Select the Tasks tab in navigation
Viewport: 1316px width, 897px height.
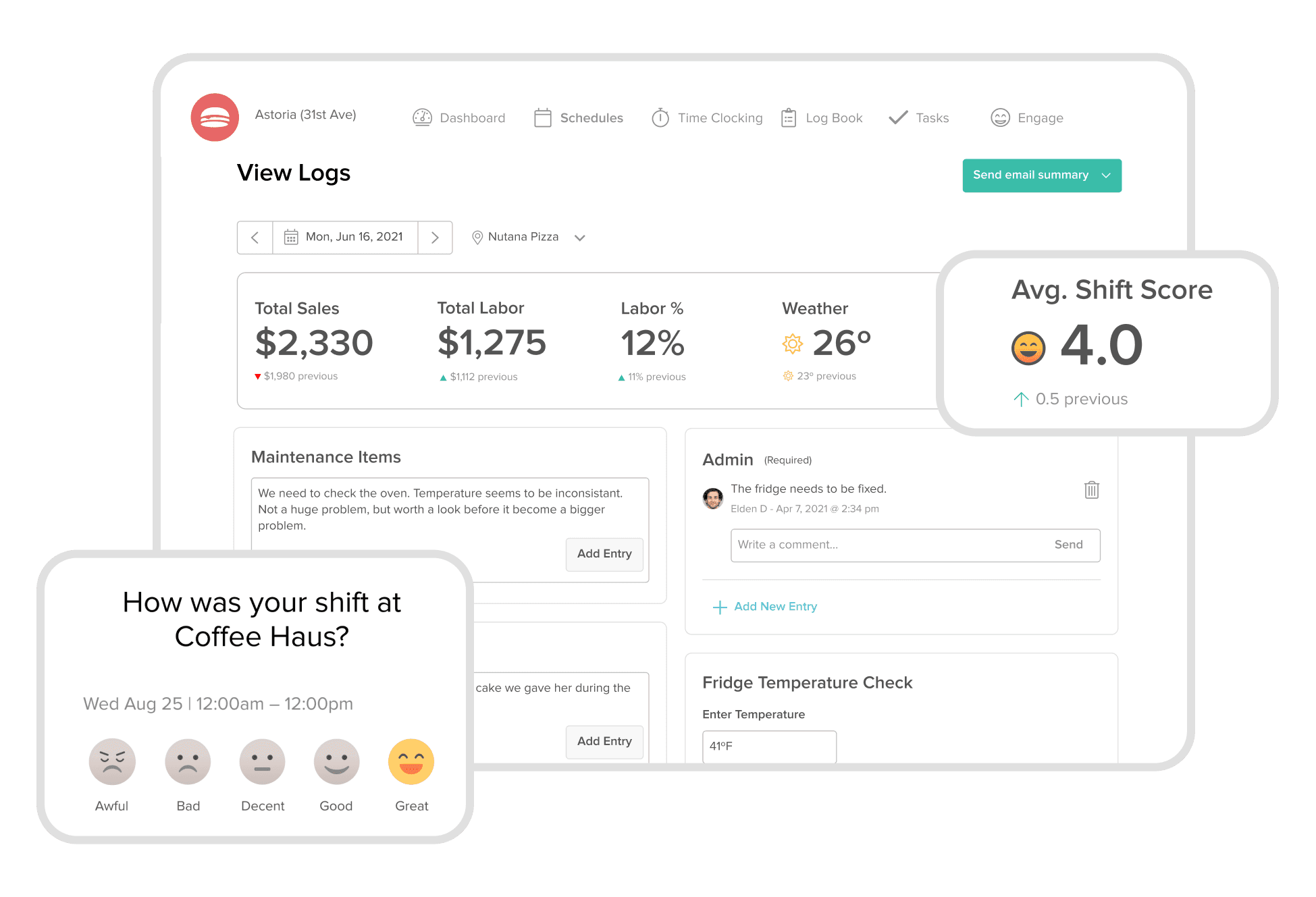point(920,117)
